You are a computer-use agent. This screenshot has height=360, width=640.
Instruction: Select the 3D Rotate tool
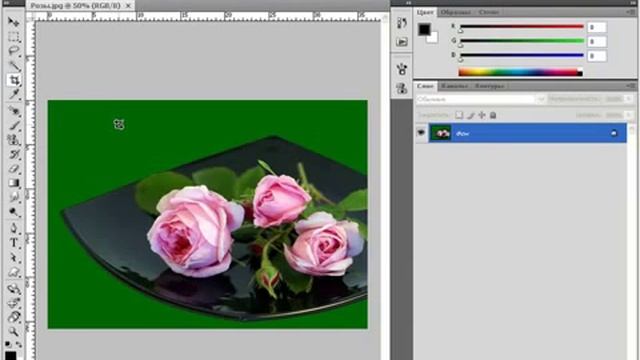14,289
